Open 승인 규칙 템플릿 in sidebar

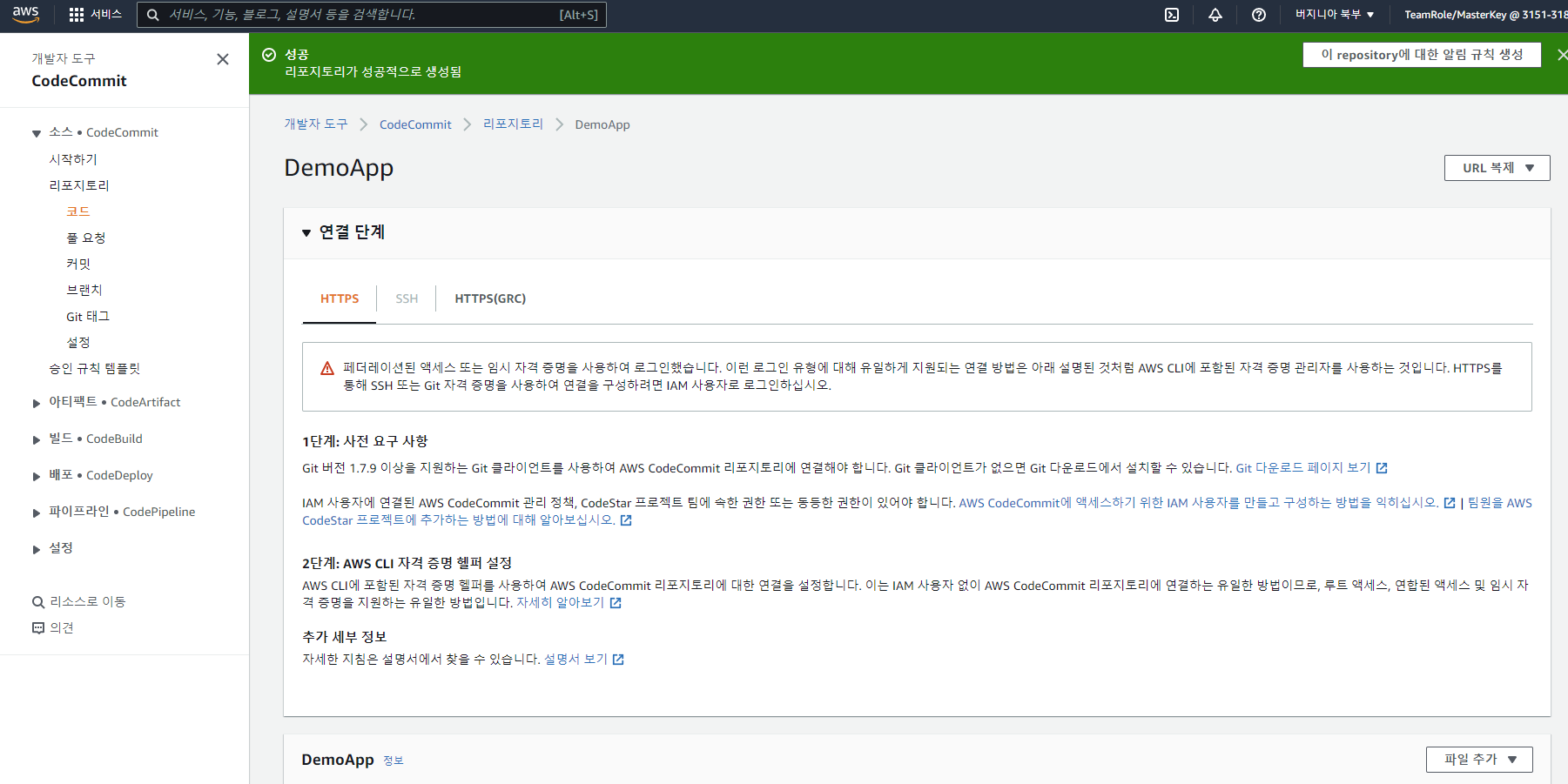pos(95,368)
